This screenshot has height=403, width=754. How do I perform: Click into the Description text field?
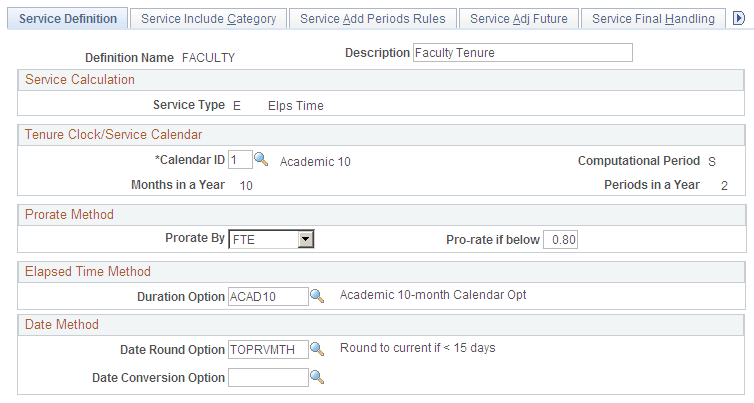tap(522, 53)
